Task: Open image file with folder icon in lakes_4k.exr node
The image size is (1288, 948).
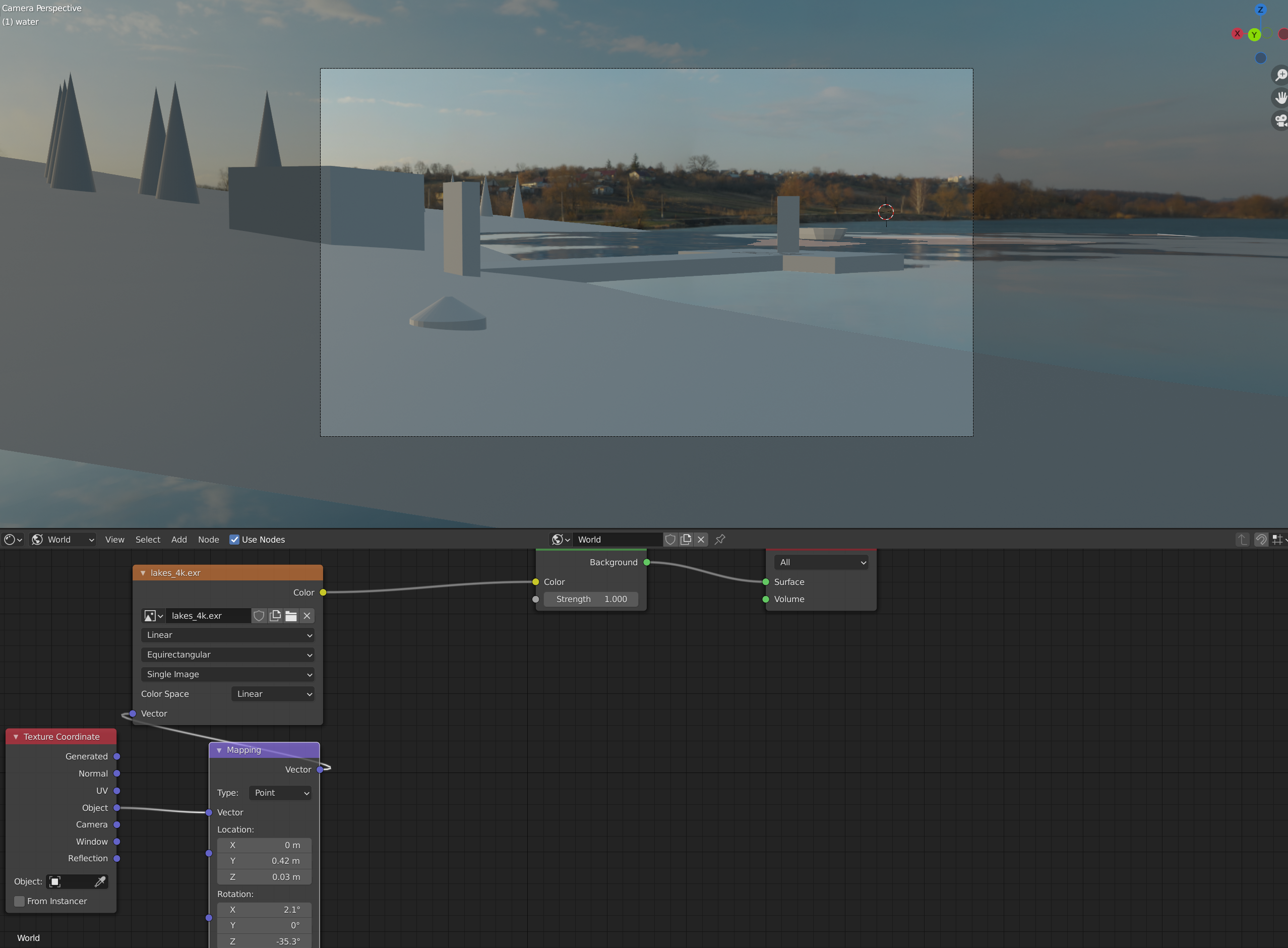Action: [291, 616]
